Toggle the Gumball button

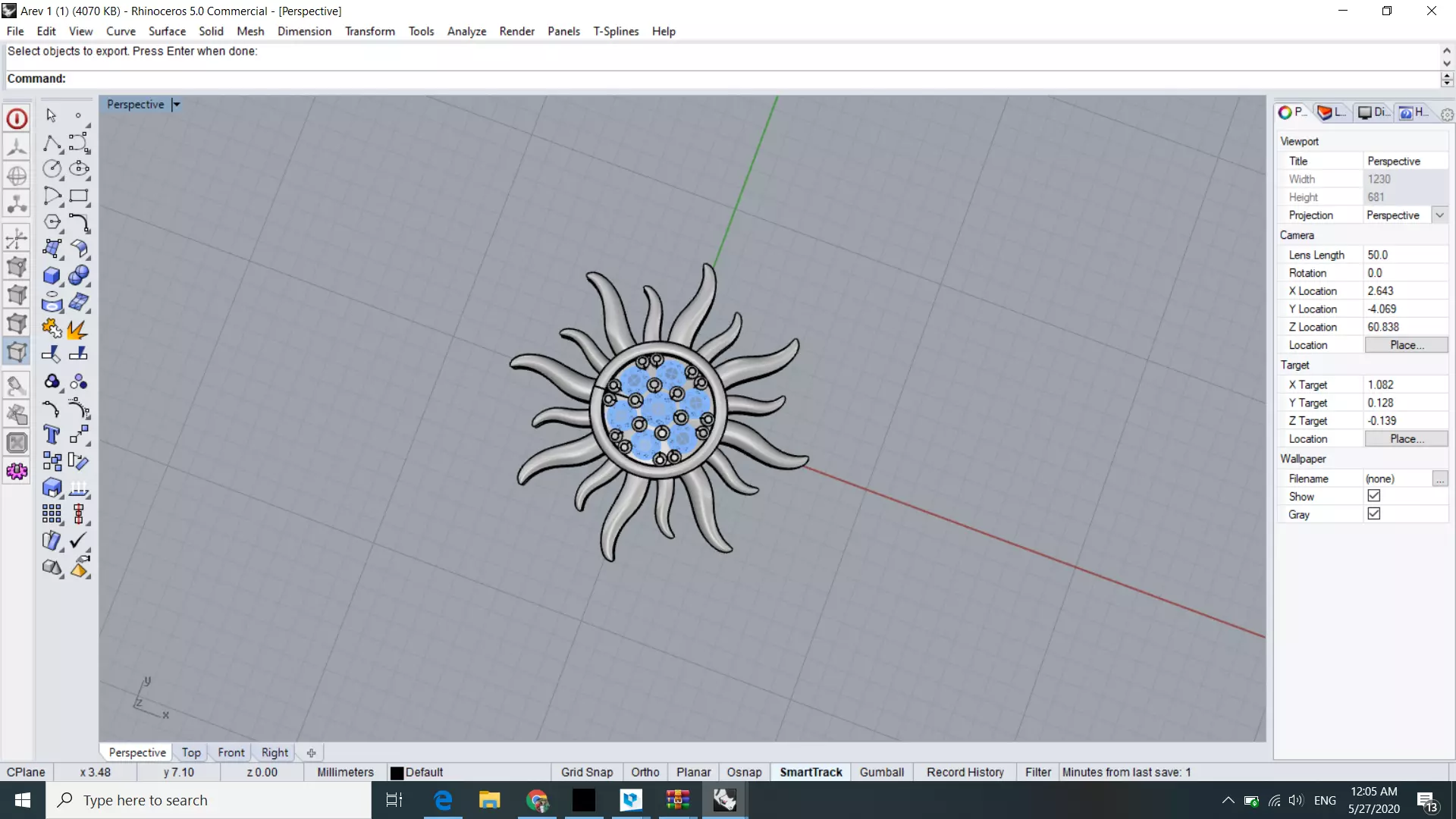coord(881,772)
